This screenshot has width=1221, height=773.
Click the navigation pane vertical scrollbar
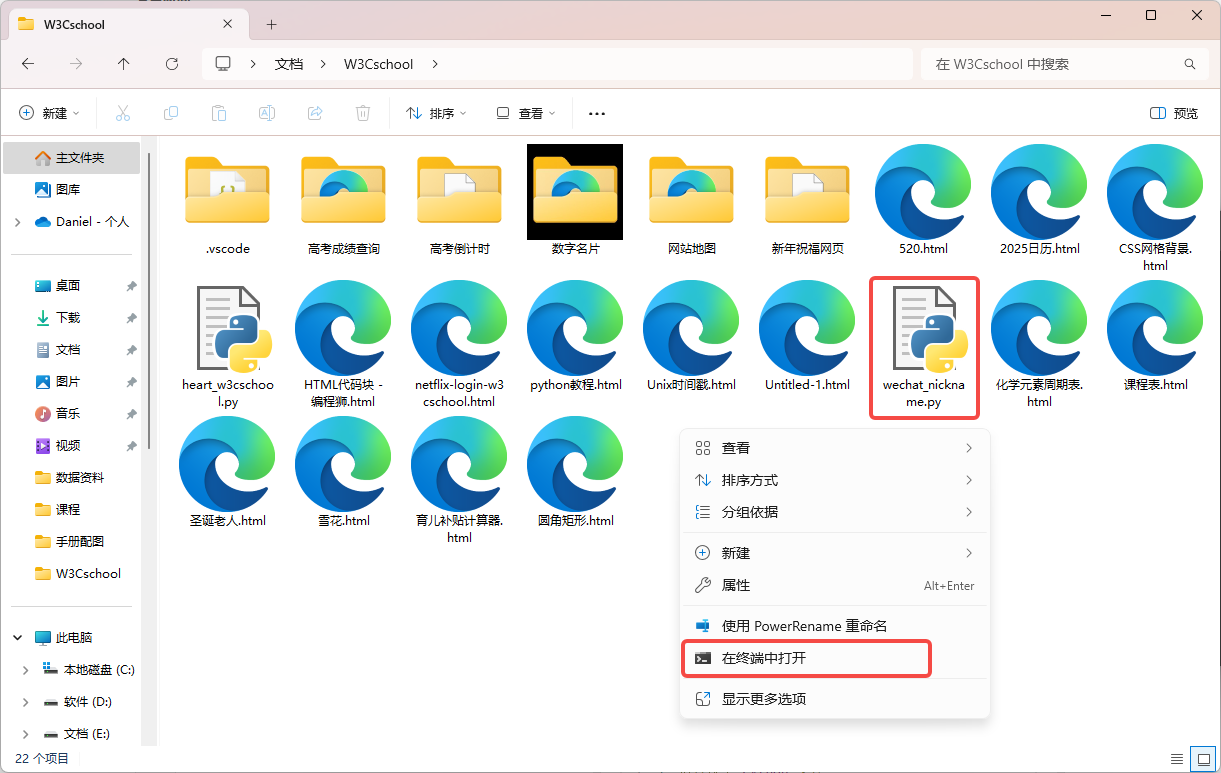point(150,300)
